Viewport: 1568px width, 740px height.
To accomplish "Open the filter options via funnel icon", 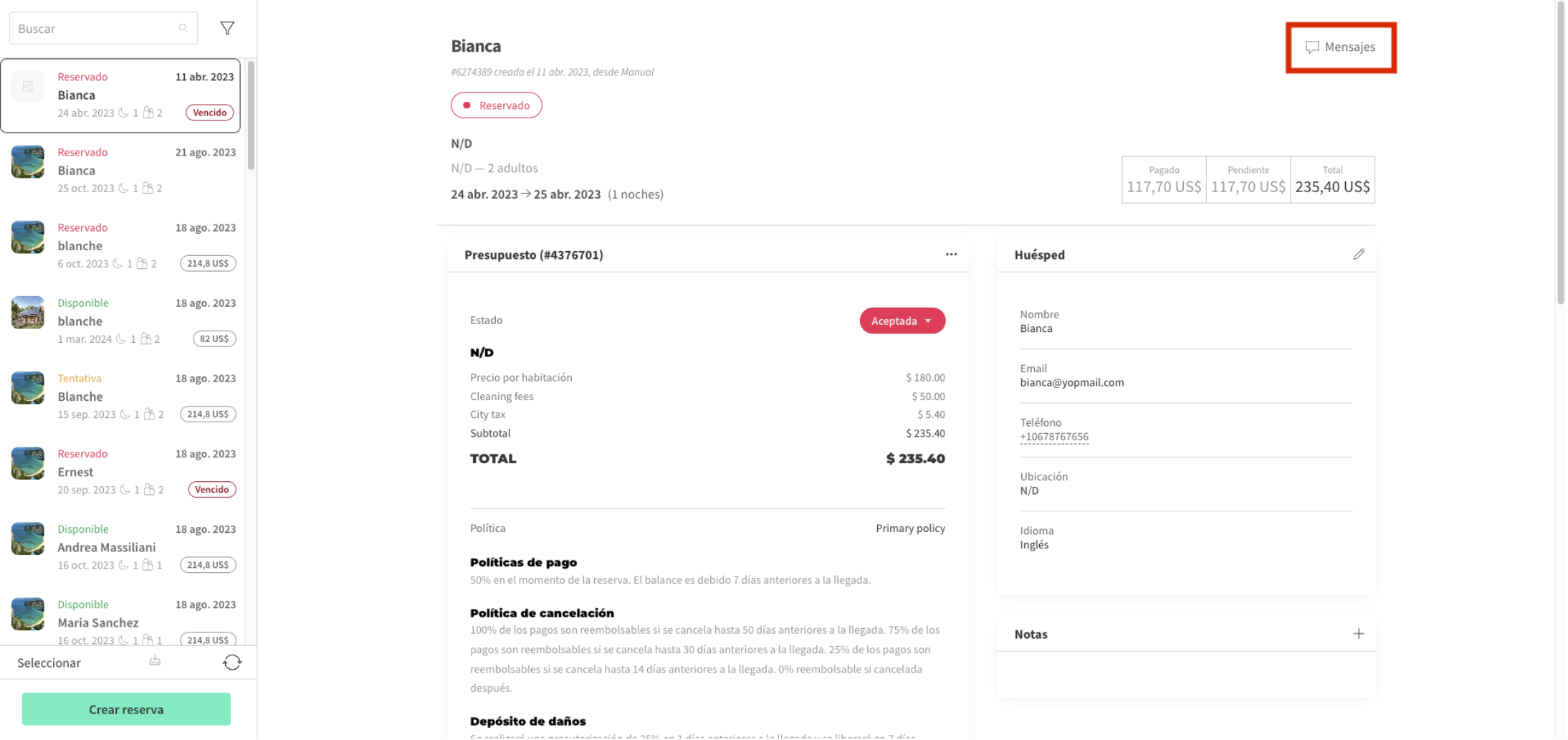I will pyautogui.click(x=227, y=27).
